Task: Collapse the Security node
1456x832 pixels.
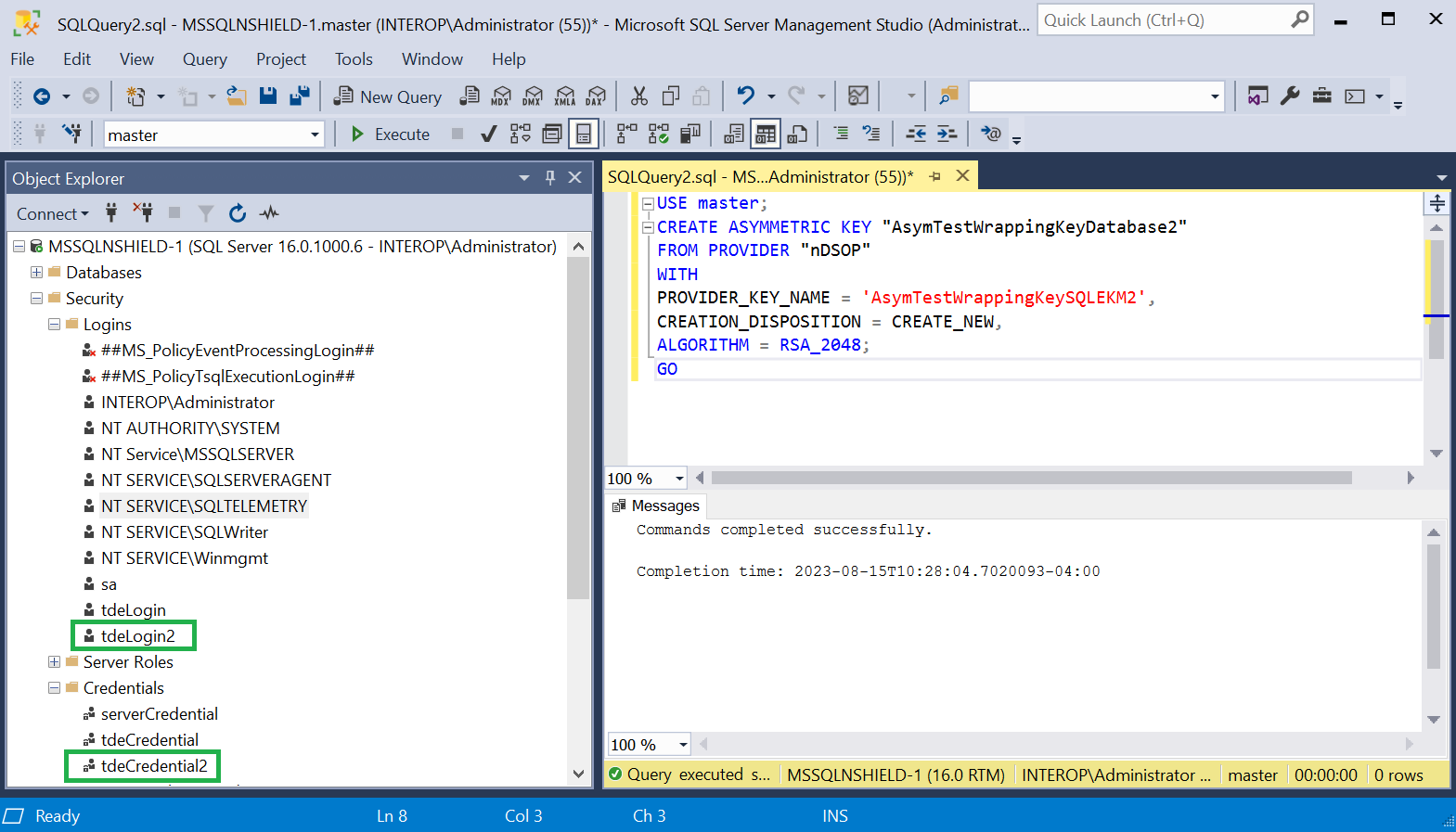Action: [36, 299]
